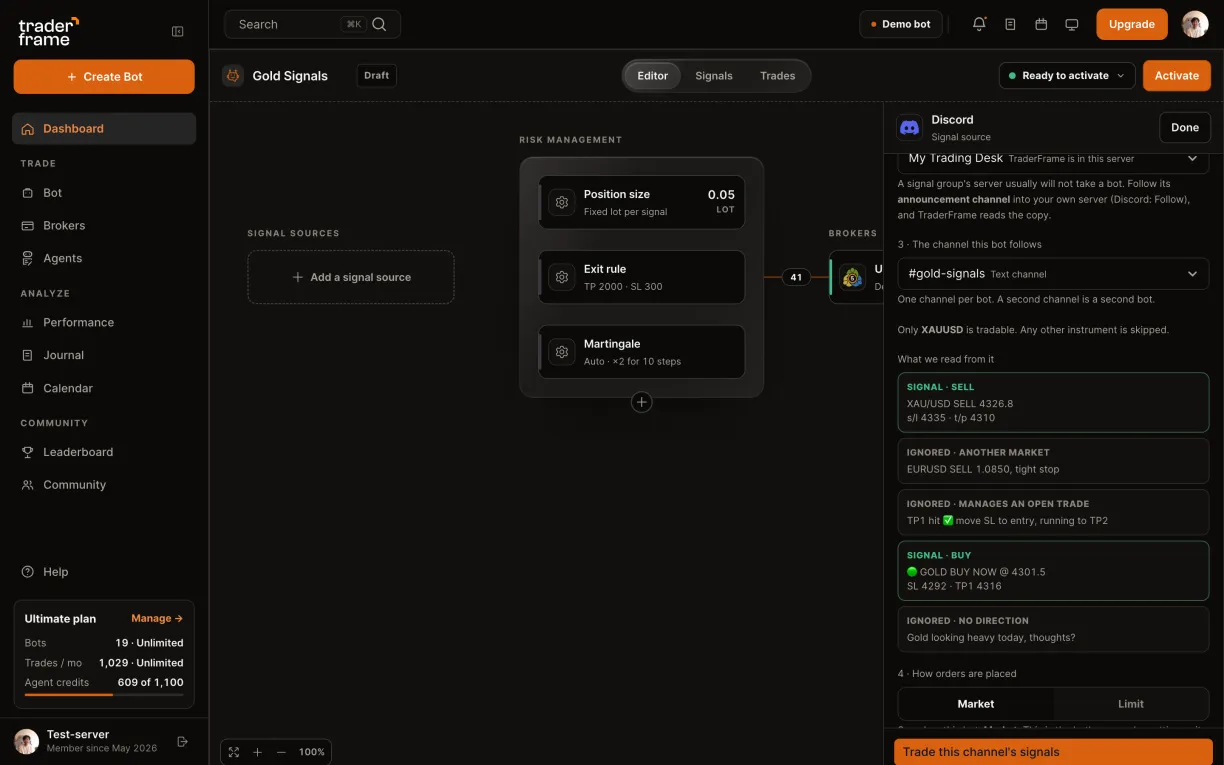Switch to the Trades tab
Screen dimensions: 1224x765
(x=778, y=76)
